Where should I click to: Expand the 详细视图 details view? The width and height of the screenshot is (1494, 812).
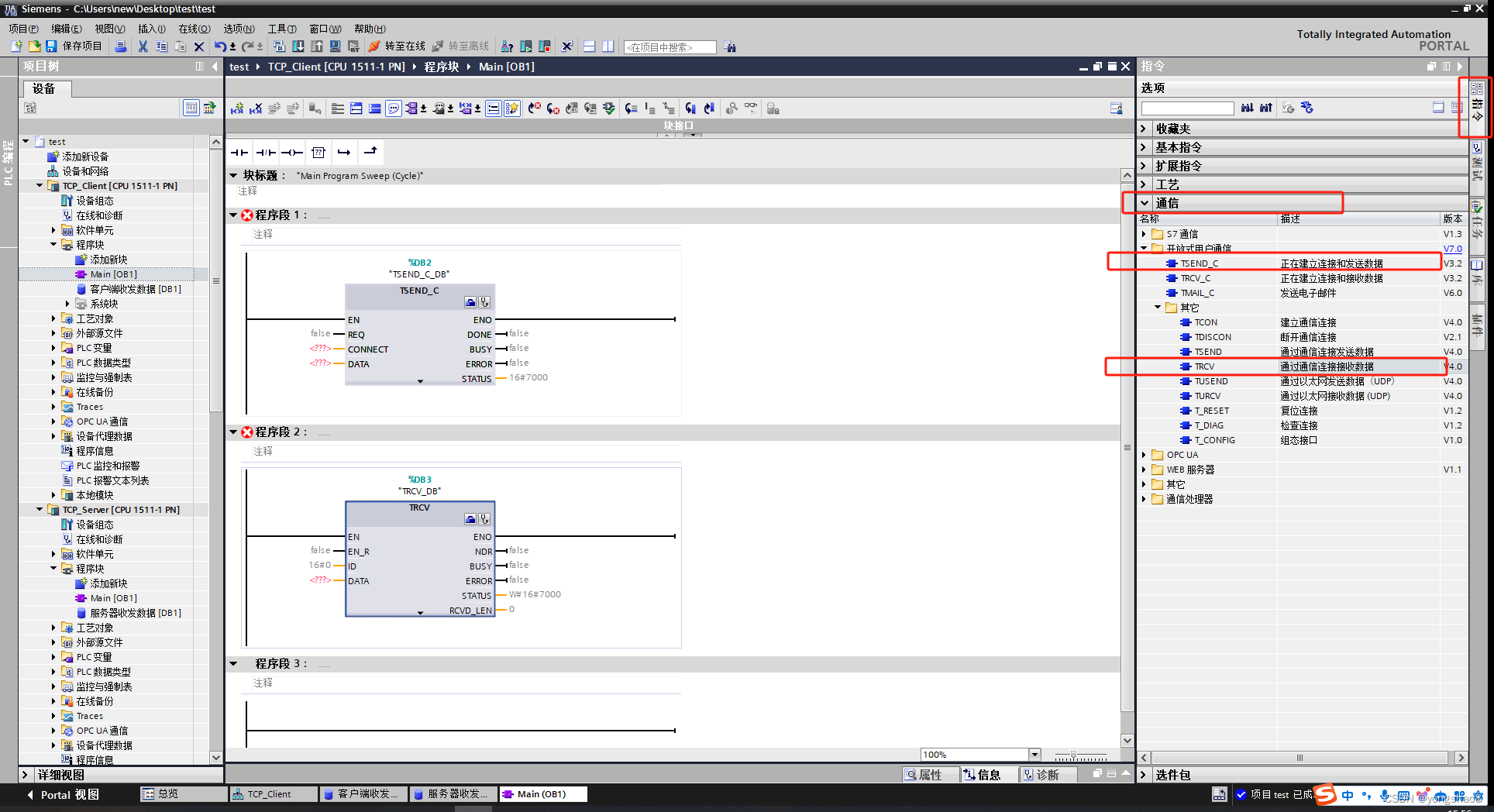(x=25, y=775)
